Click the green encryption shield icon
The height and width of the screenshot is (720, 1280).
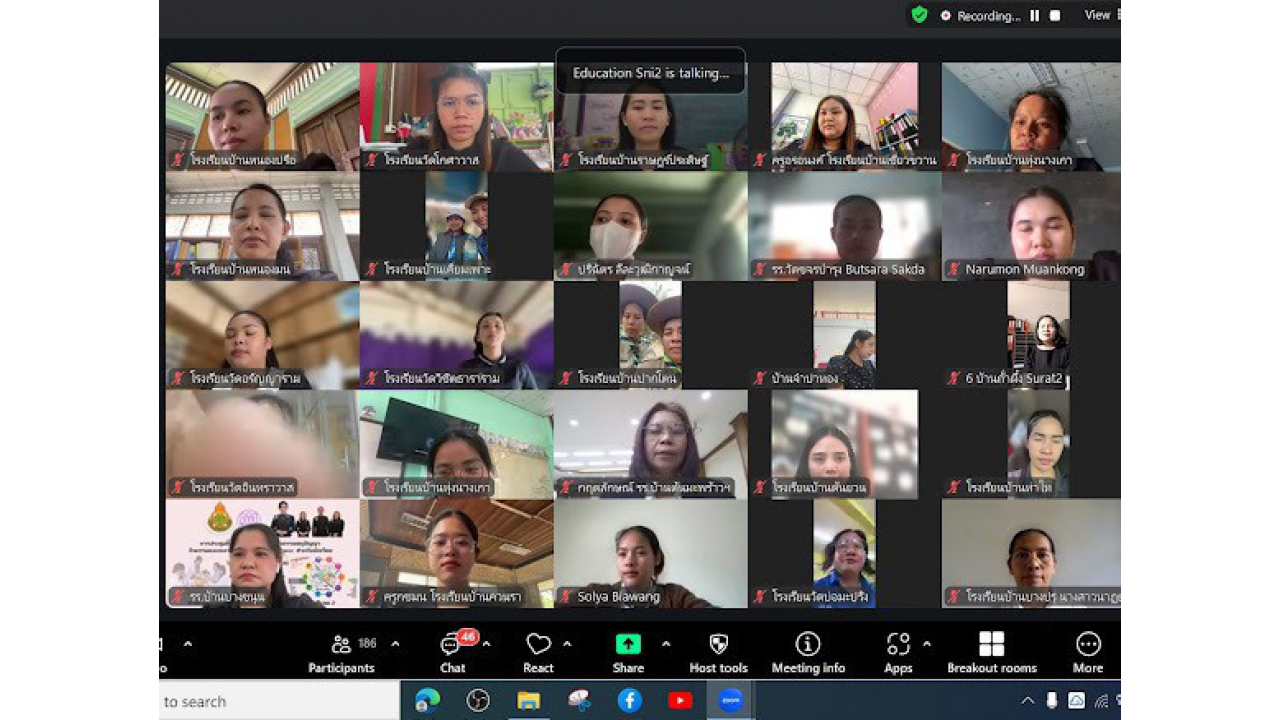[x=919, y=15]
